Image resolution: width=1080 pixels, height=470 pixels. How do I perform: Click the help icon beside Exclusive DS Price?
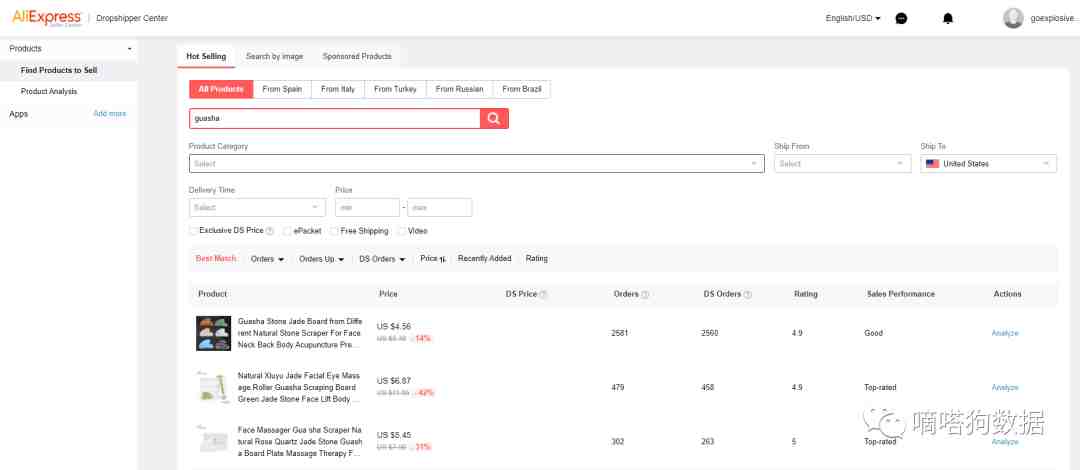click(270, 231)
